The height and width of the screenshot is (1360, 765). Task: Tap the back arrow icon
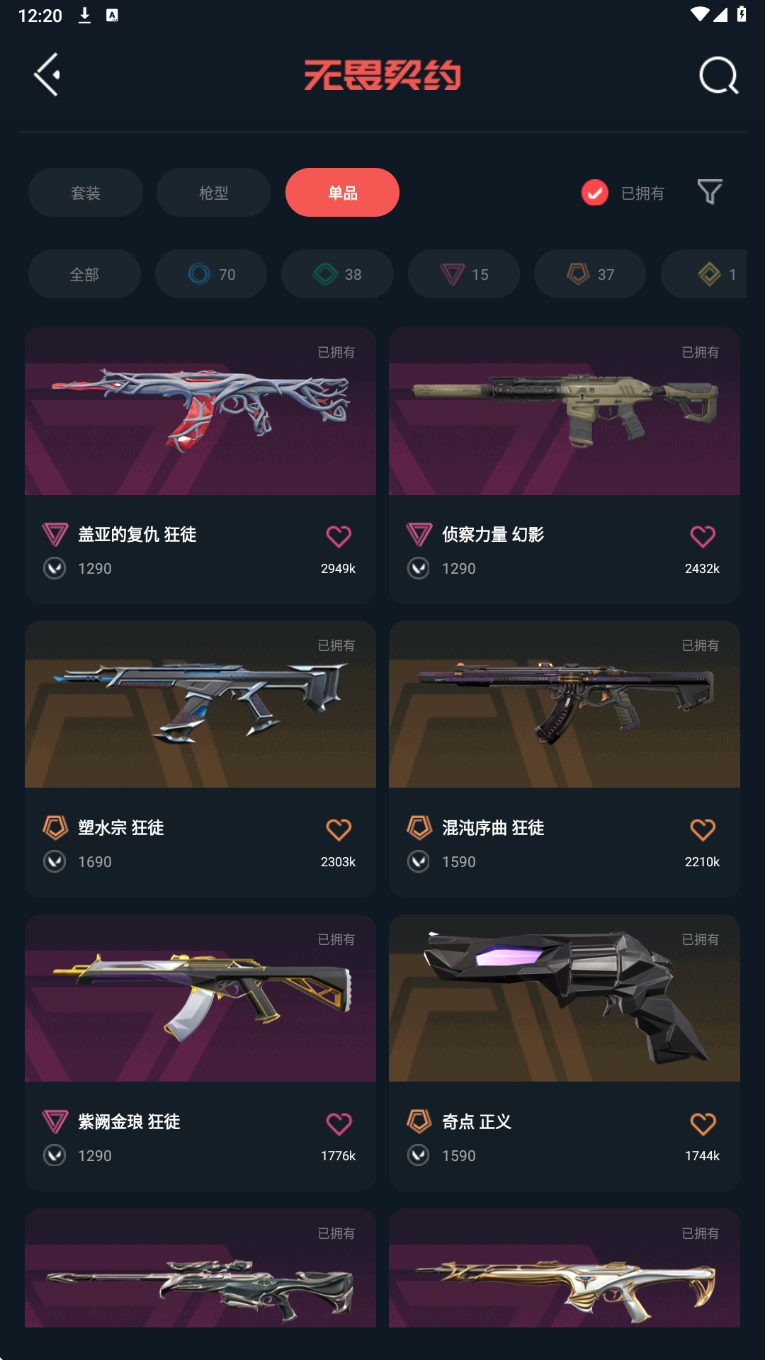pyautogui.click(x=47, y=75)
